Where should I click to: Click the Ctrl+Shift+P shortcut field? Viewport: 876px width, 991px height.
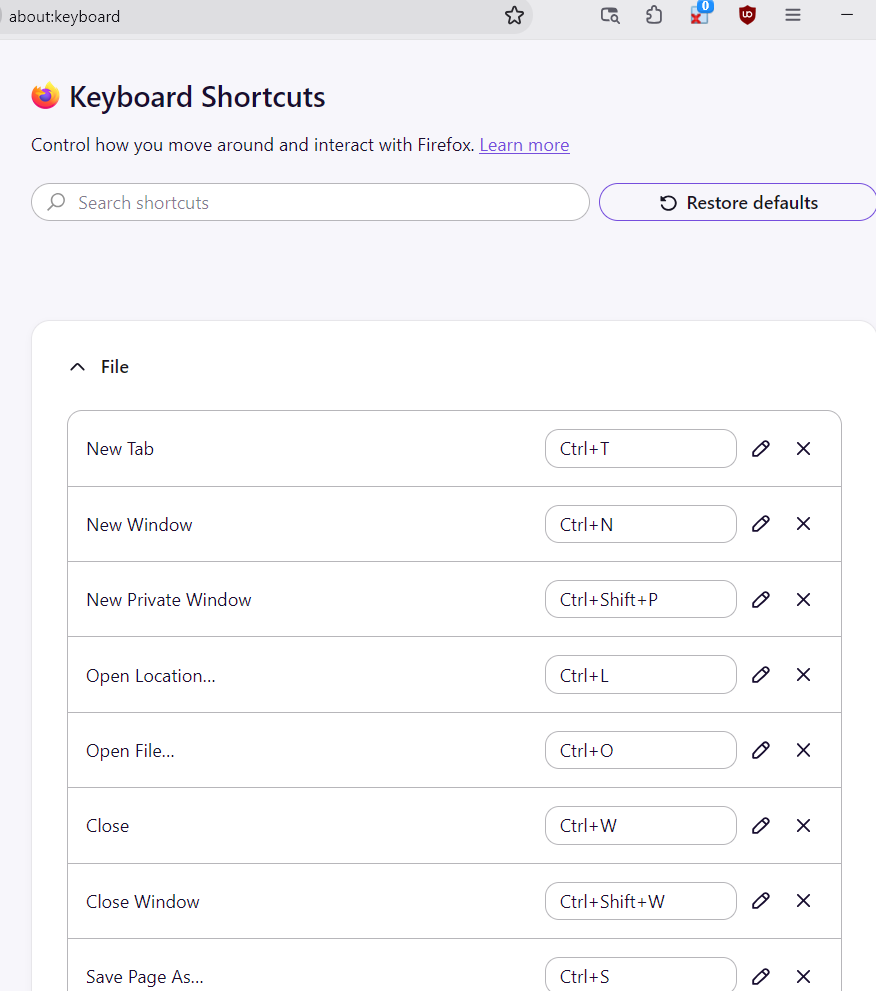pos(641,599)
